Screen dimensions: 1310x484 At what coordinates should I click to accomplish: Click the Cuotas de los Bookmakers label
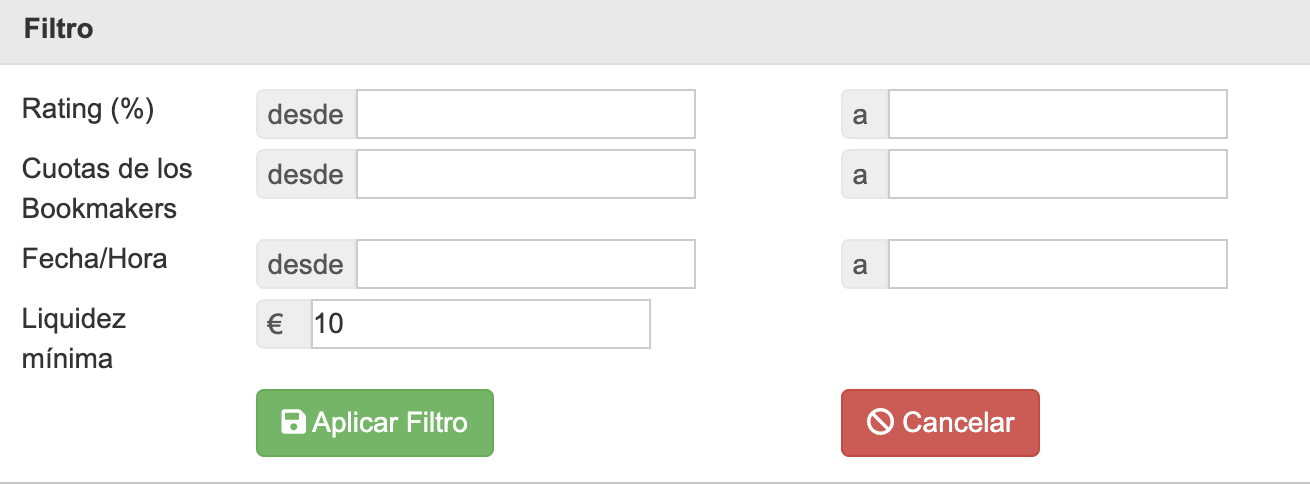pyautogui.click(x=107, y=188)
